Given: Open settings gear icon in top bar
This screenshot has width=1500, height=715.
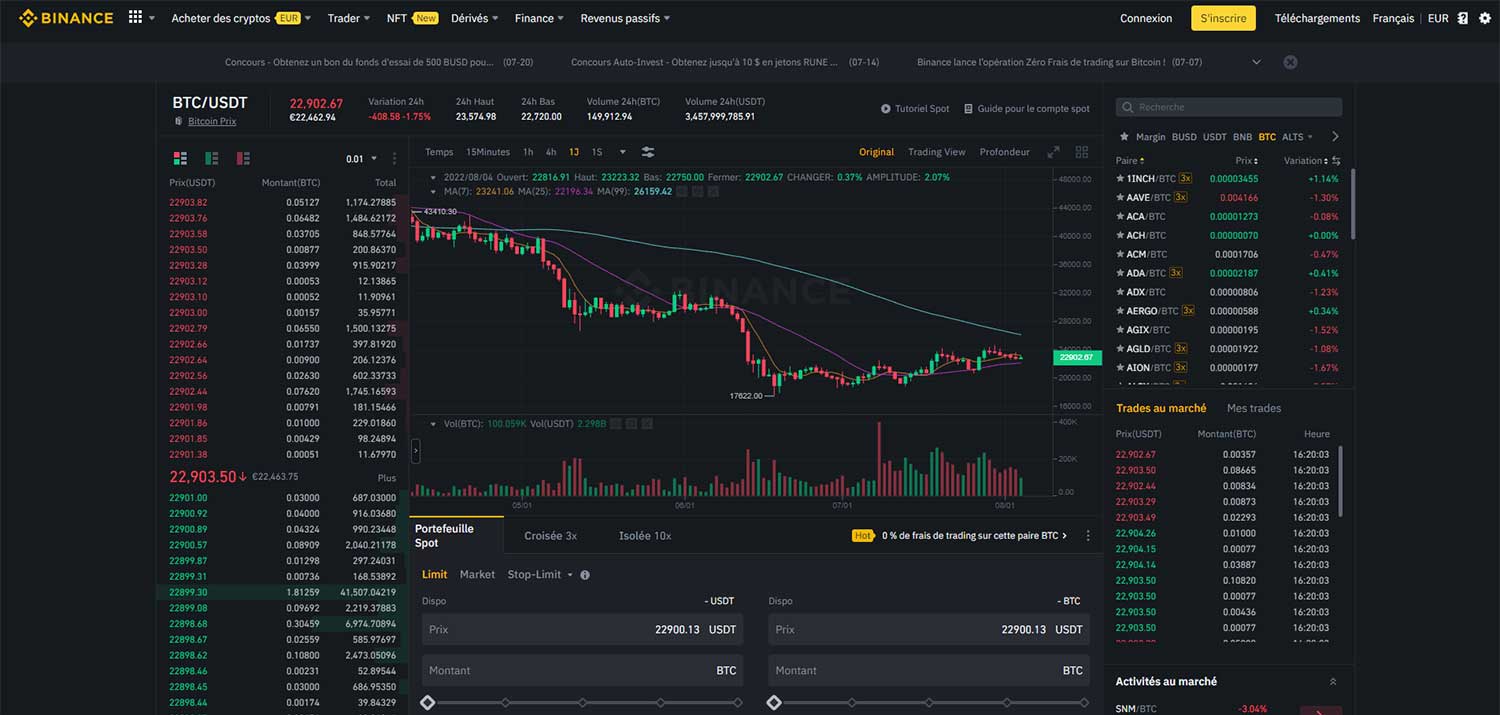Looking at the screenshot, I should [1484, 18].
